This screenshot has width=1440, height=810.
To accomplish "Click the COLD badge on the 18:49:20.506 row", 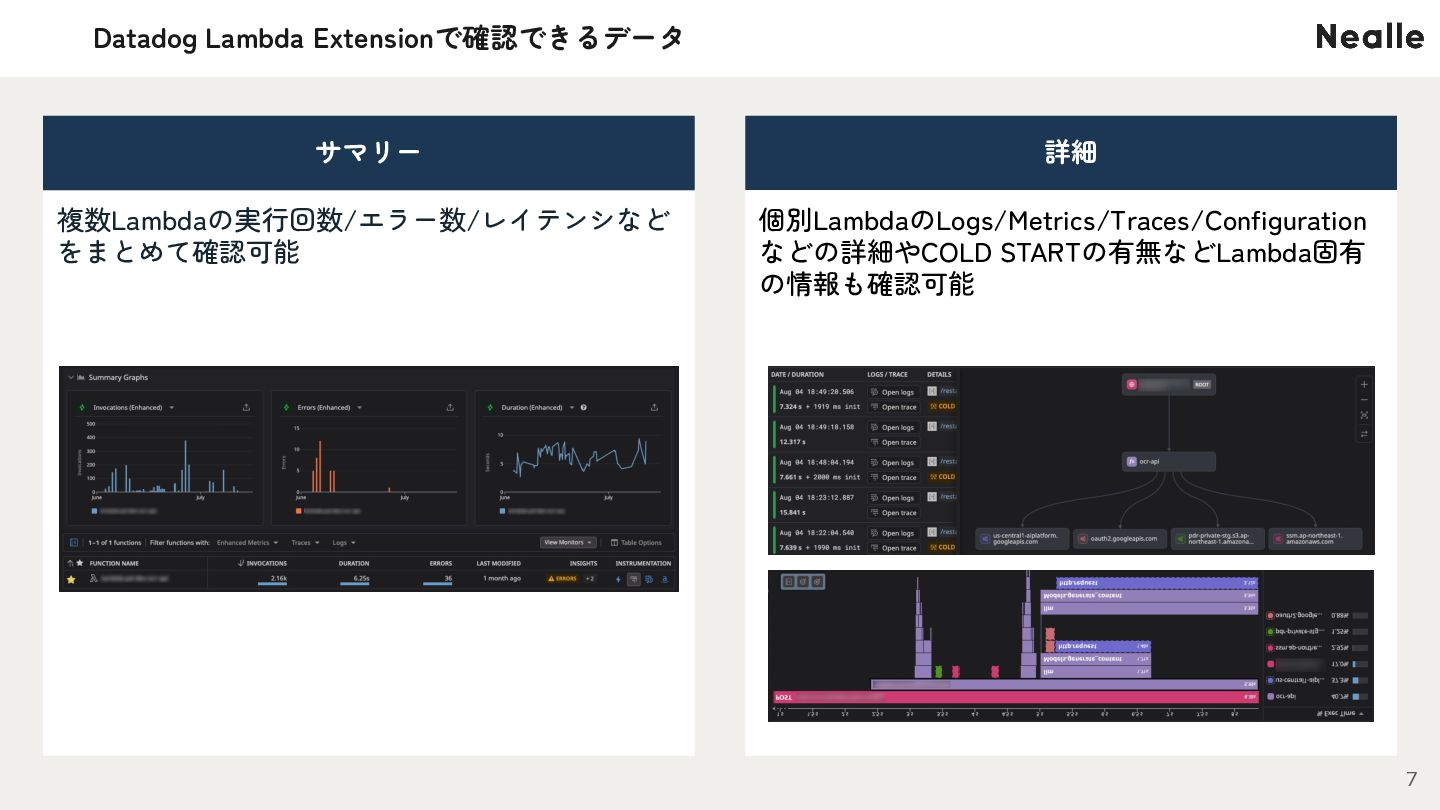I will pos(942,407).
